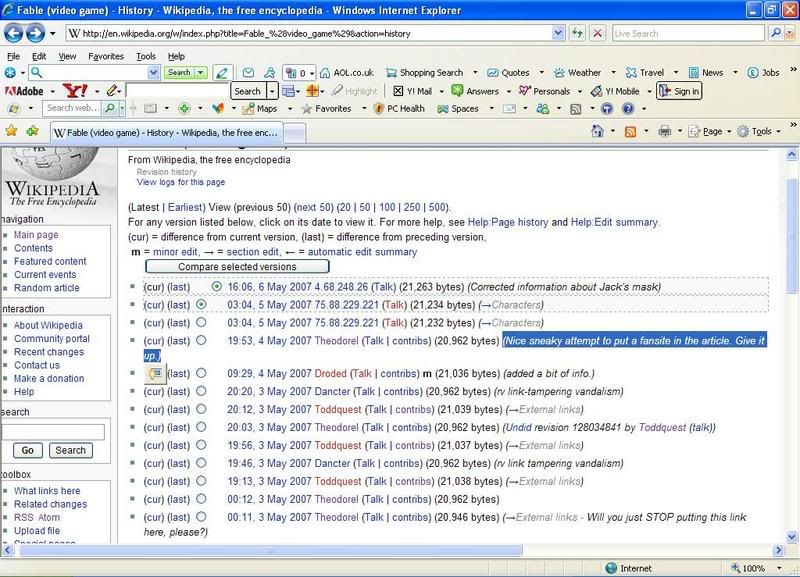Screen dimensions: 800x577
Task: Select radio for 19:53, 4 May 2007 Theodorel revision
Action: [202, 340]
